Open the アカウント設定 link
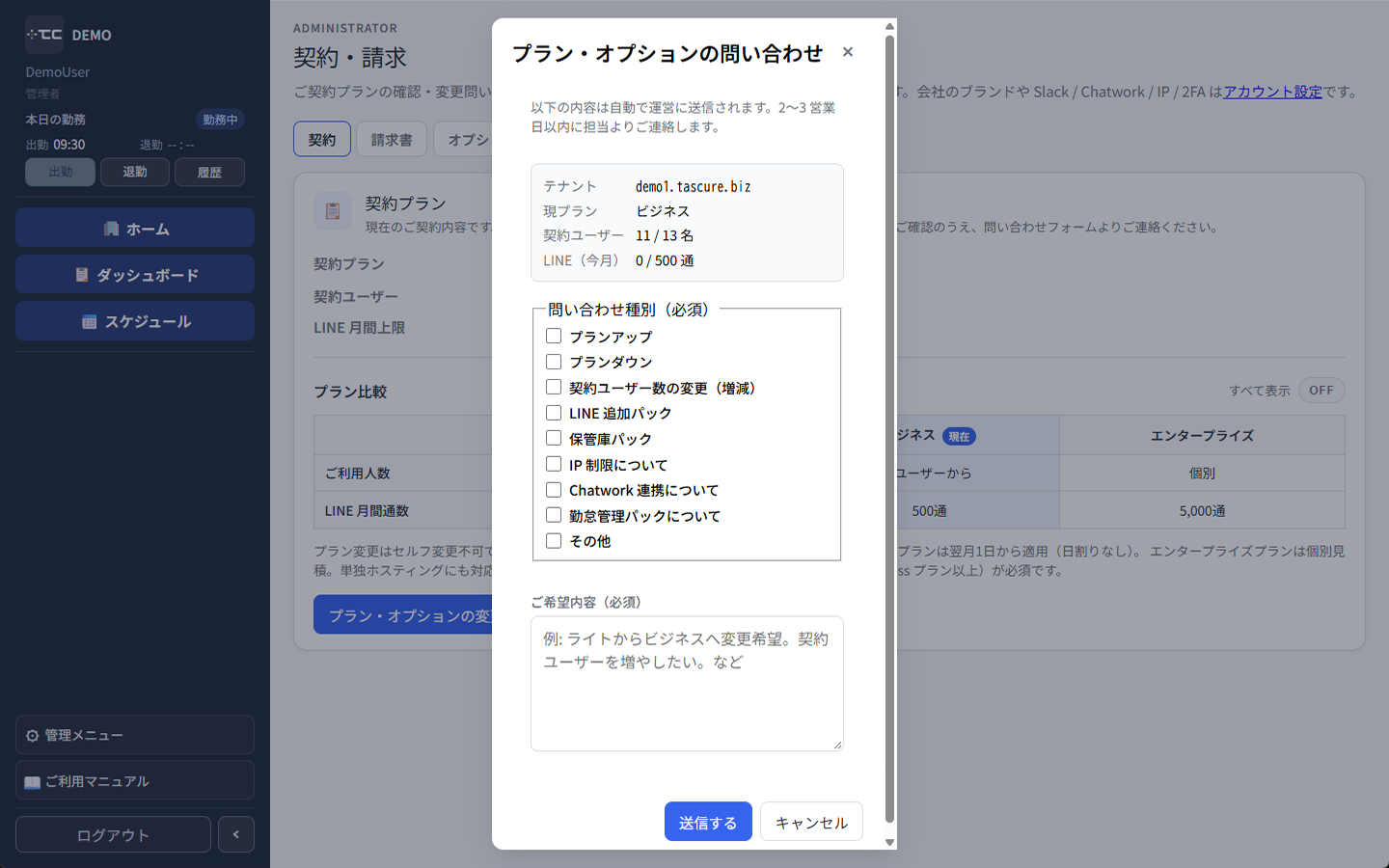This screenshot has height=868, width=1389. point(1272,92)
